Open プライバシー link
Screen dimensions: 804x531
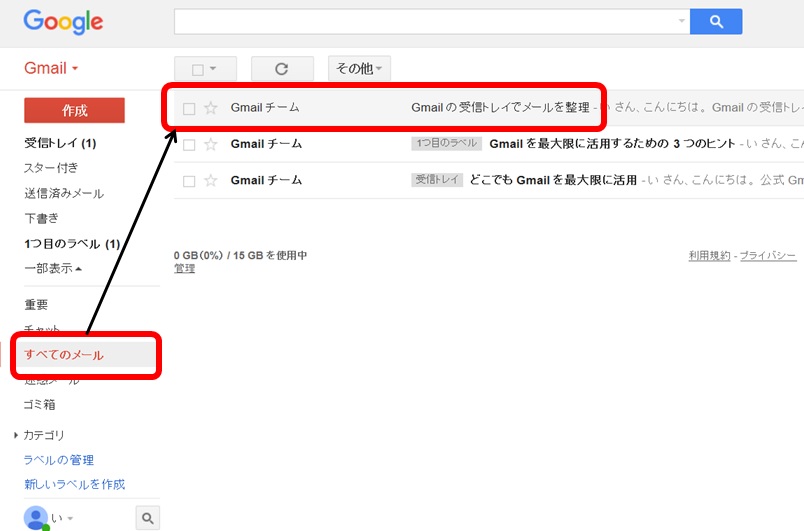pyautogui.click(x=768, y=255)
